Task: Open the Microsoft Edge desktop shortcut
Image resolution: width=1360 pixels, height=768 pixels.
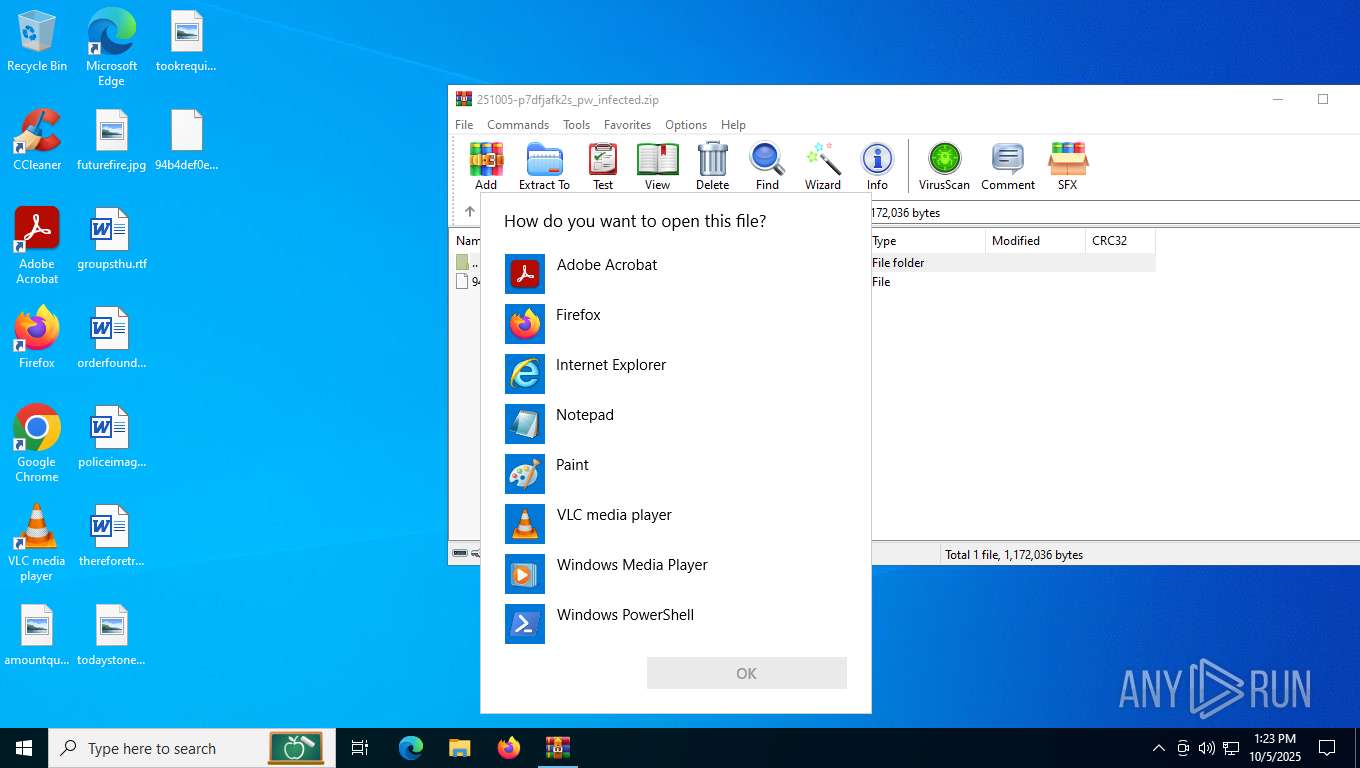Action: 111,46
